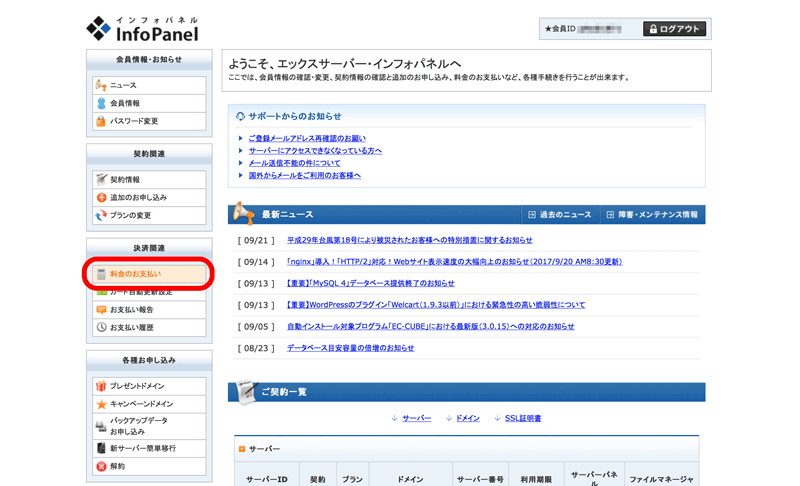Open the MySQL 4 database news link
This screenshot has width=800, height=486.
[370, 283]
